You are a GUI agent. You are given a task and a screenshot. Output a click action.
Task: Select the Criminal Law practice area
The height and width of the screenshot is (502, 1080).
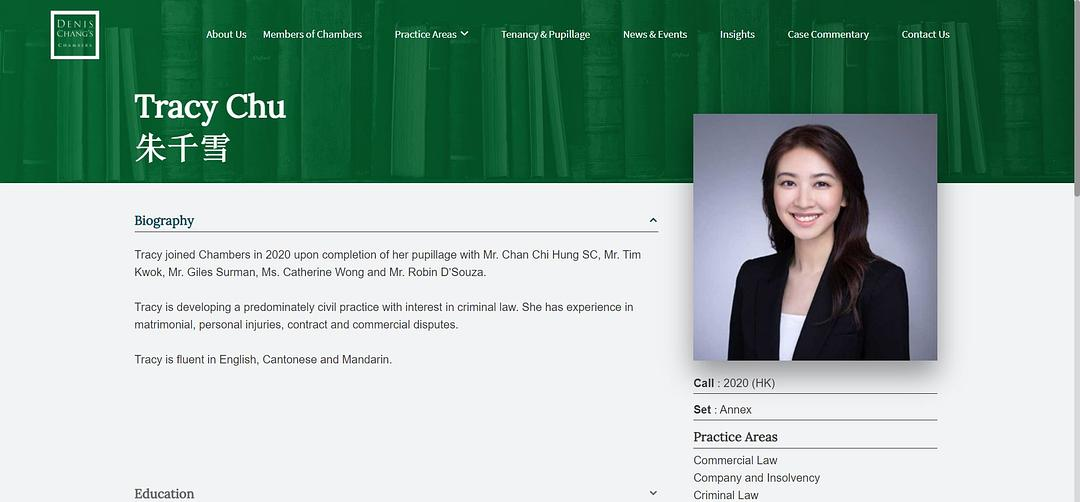[x=726, y=495]
